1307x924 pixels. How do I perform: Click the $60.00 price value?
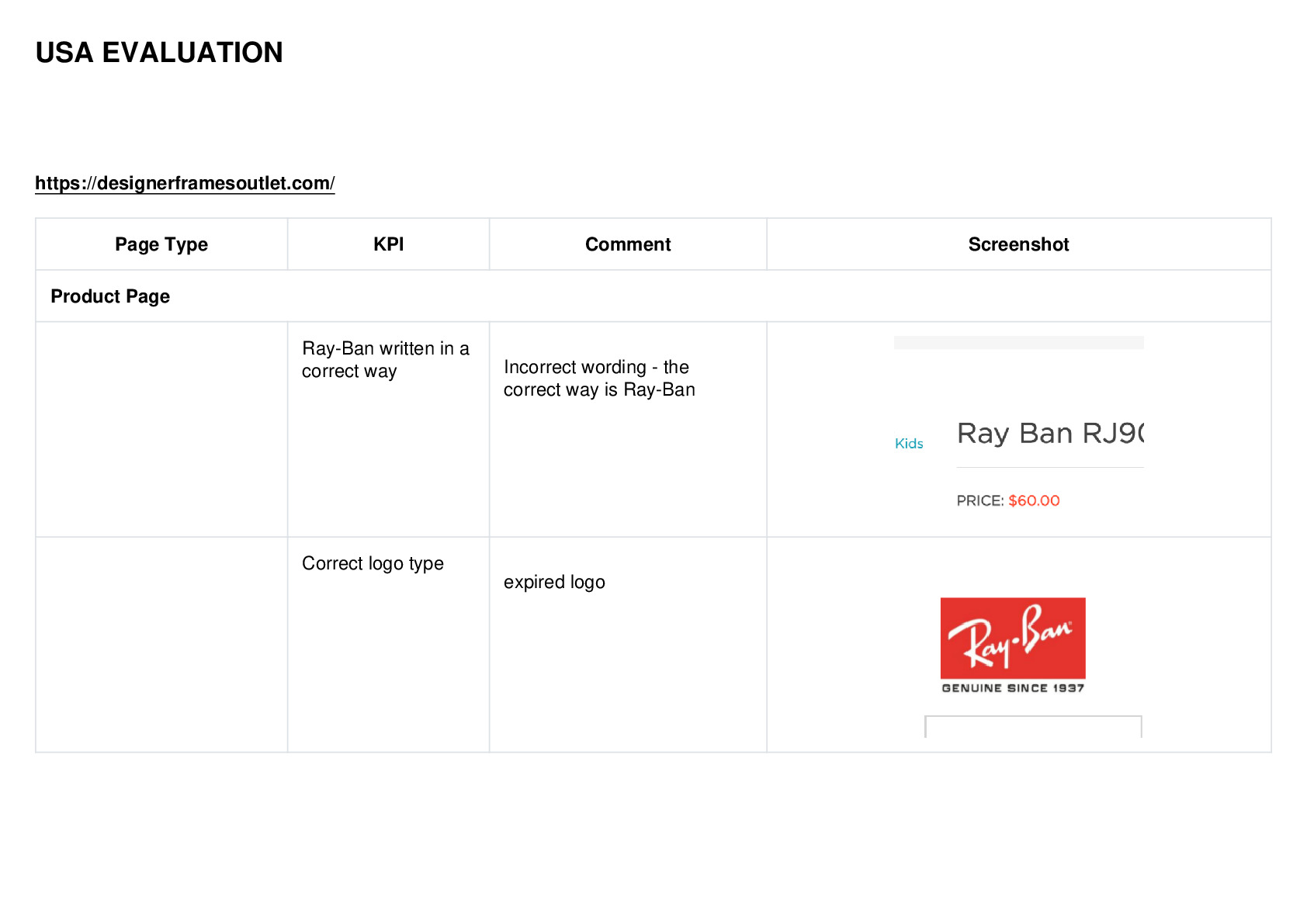pos(1034,501)
